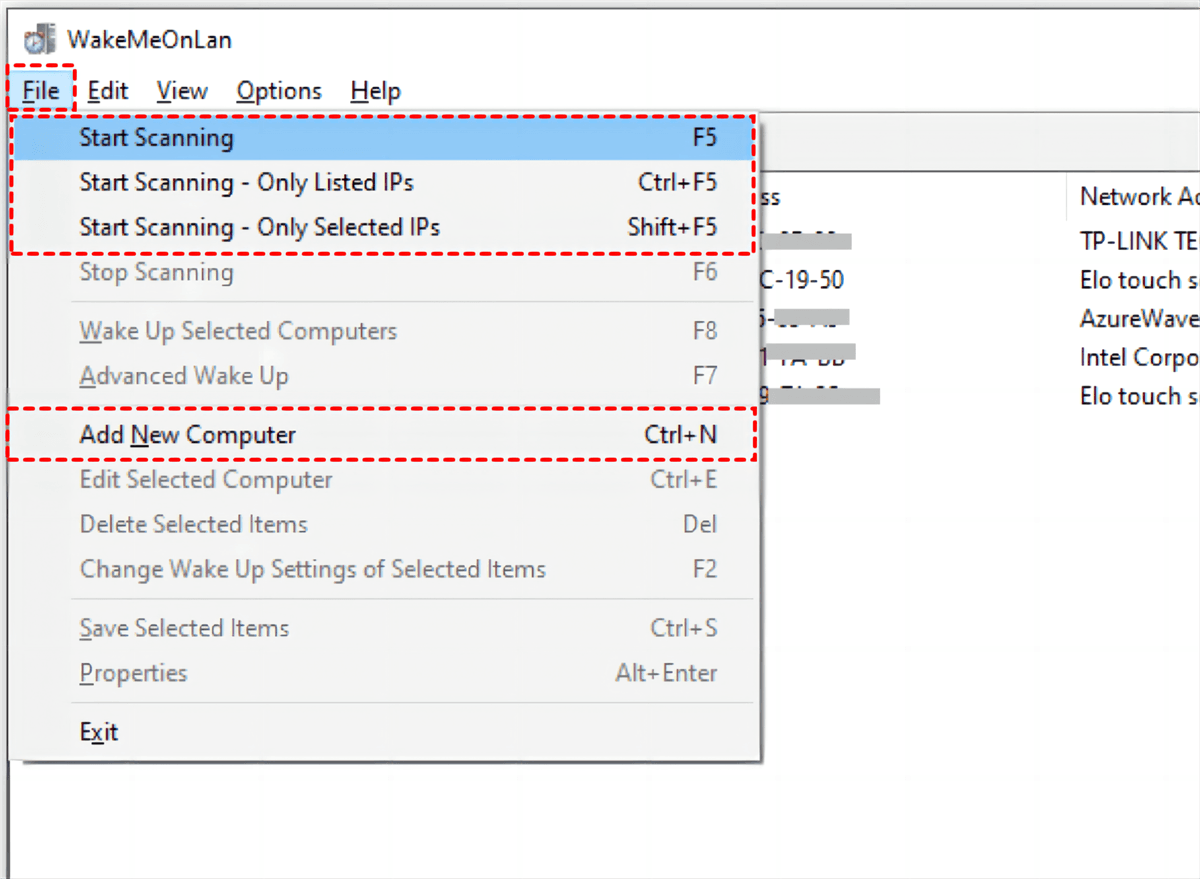Screen dimensions: 1200x879
Task: Select Advanced Wake Up entry
Action: 184,377
